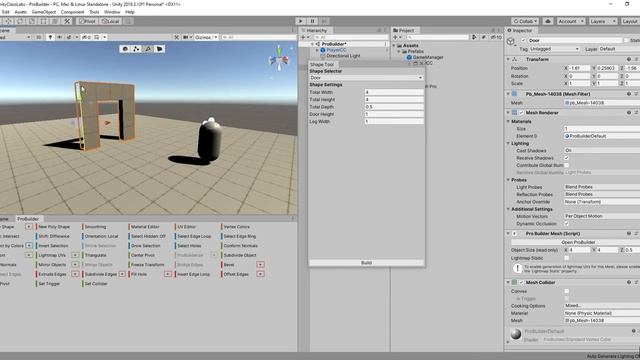The width and height of the screenshot is (640, 360).
Task: Toggle the Door object active checkbox
Action: click(523, 40)
